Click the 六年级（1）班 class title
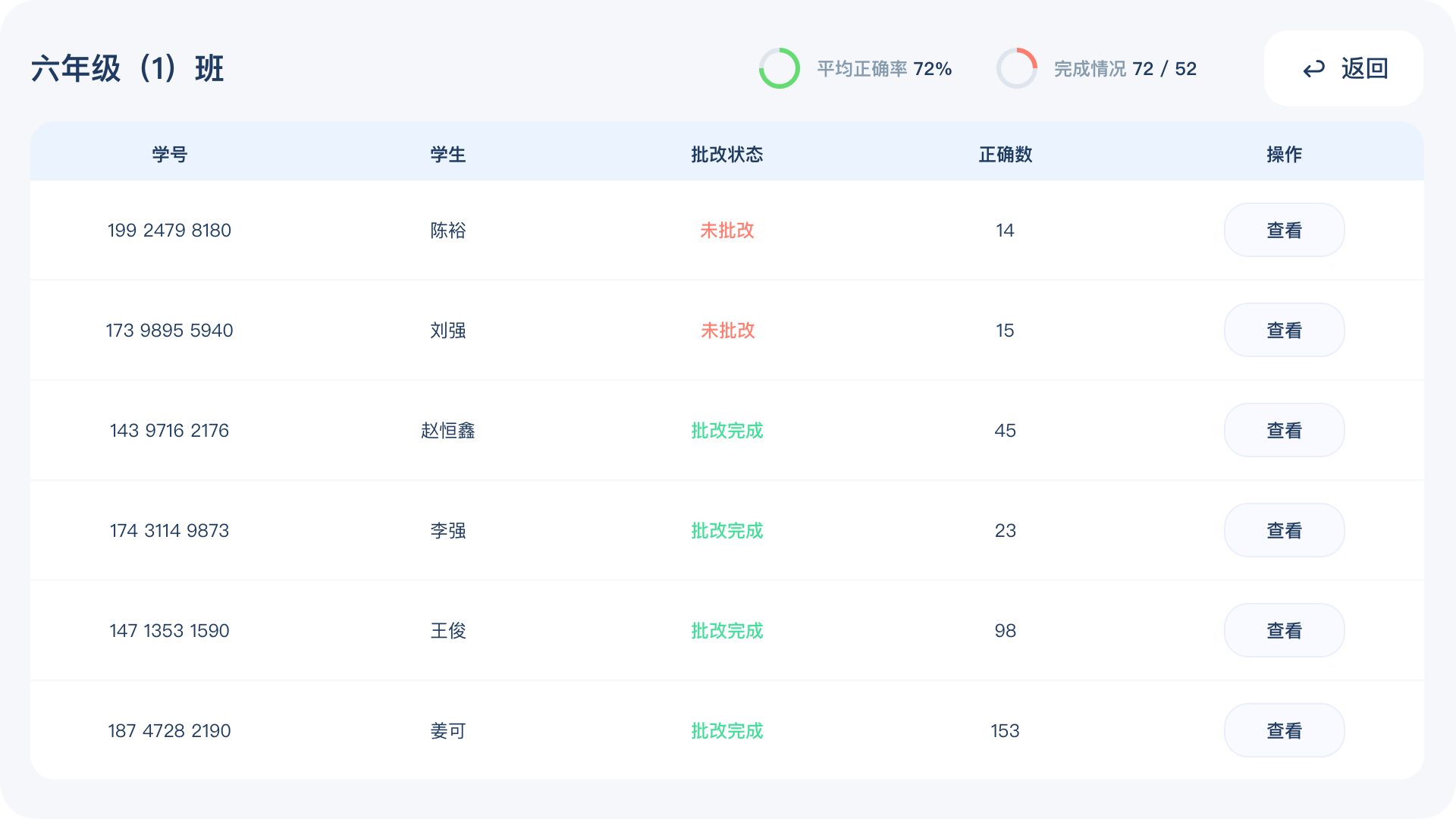1456x819 pixels. coord(127,69)
